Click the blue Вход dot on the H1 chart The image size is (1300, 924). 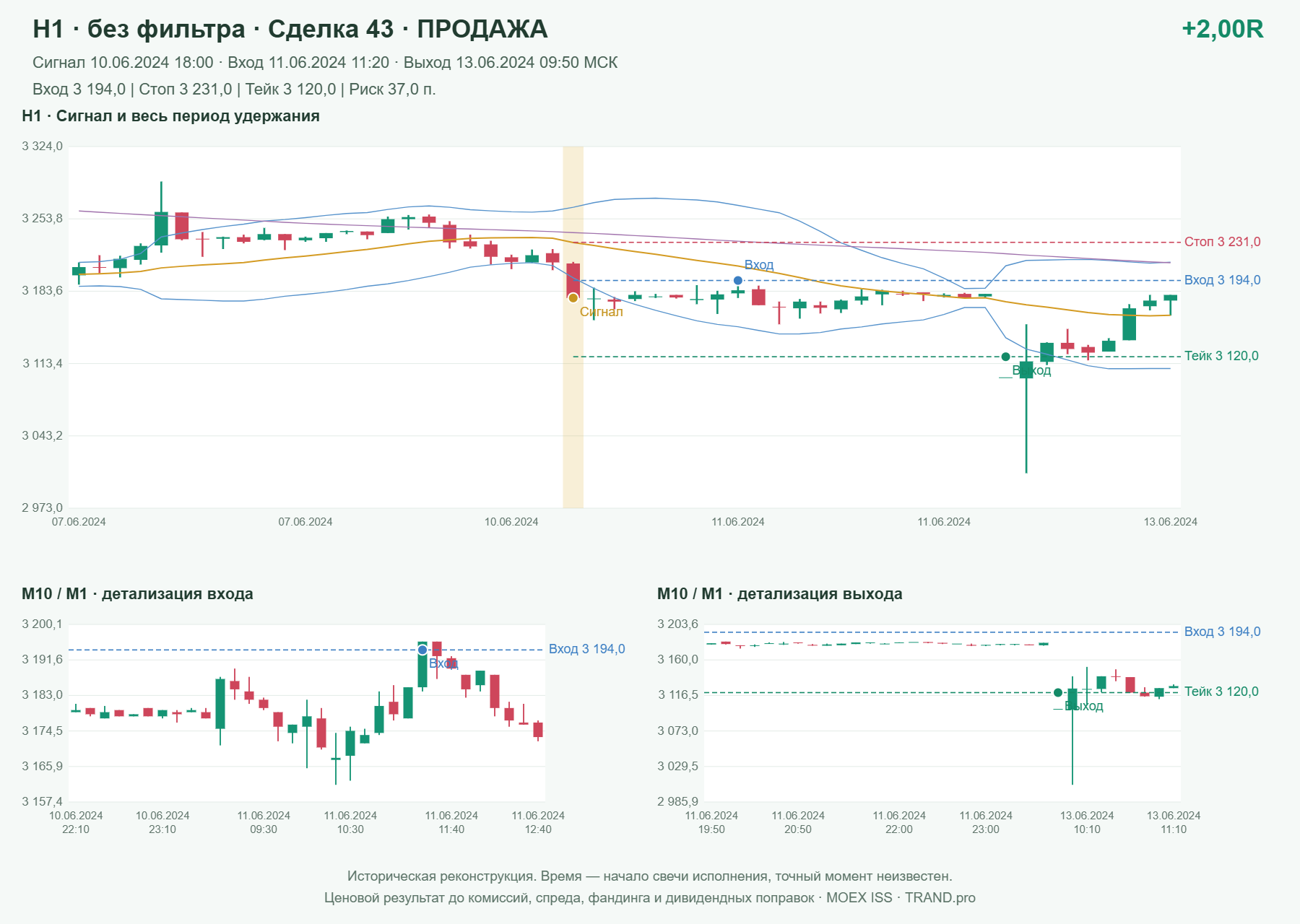[737, 280]
